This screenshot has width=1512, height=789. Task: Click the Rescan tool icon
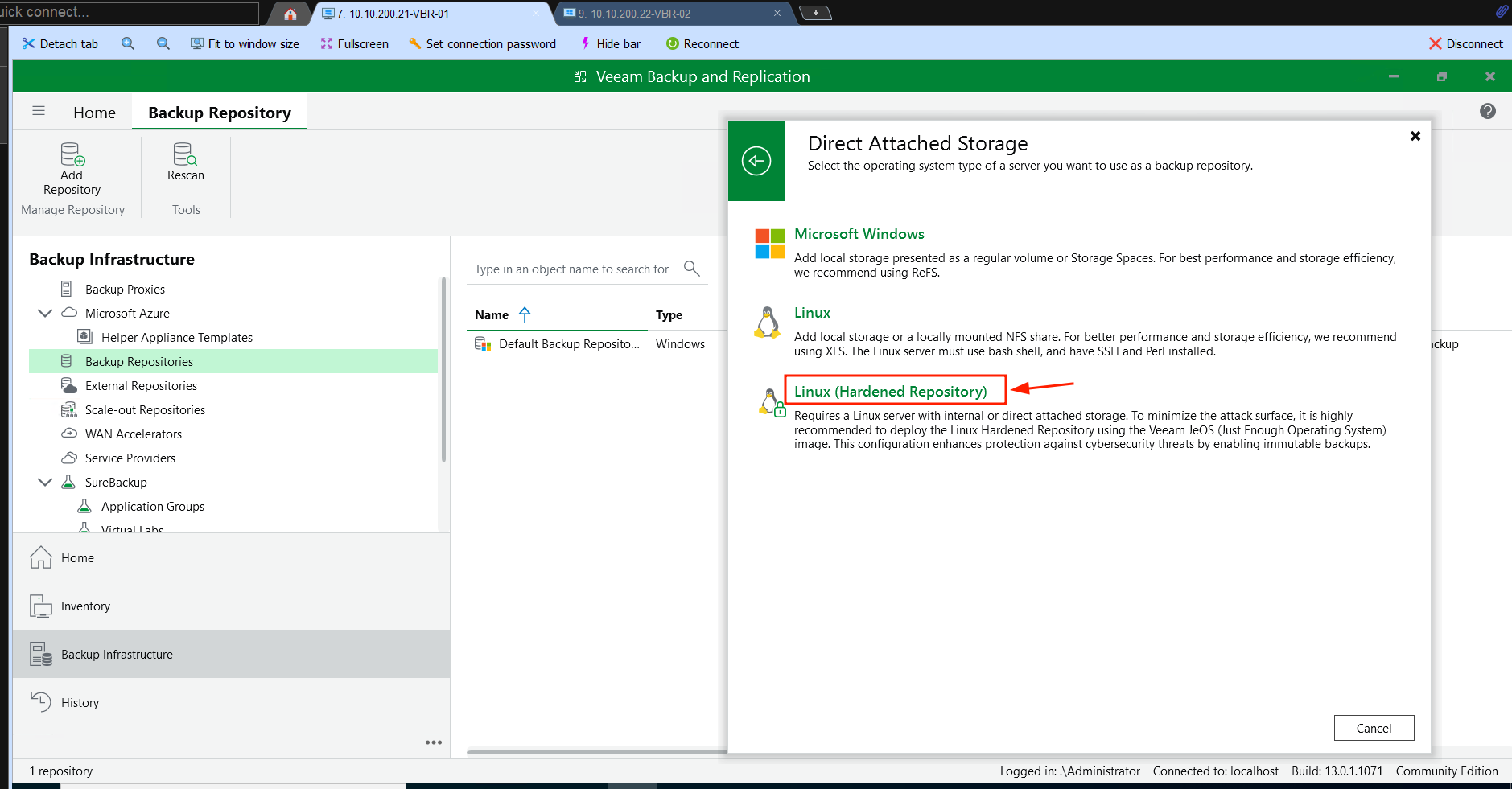[x=186, y=154]
